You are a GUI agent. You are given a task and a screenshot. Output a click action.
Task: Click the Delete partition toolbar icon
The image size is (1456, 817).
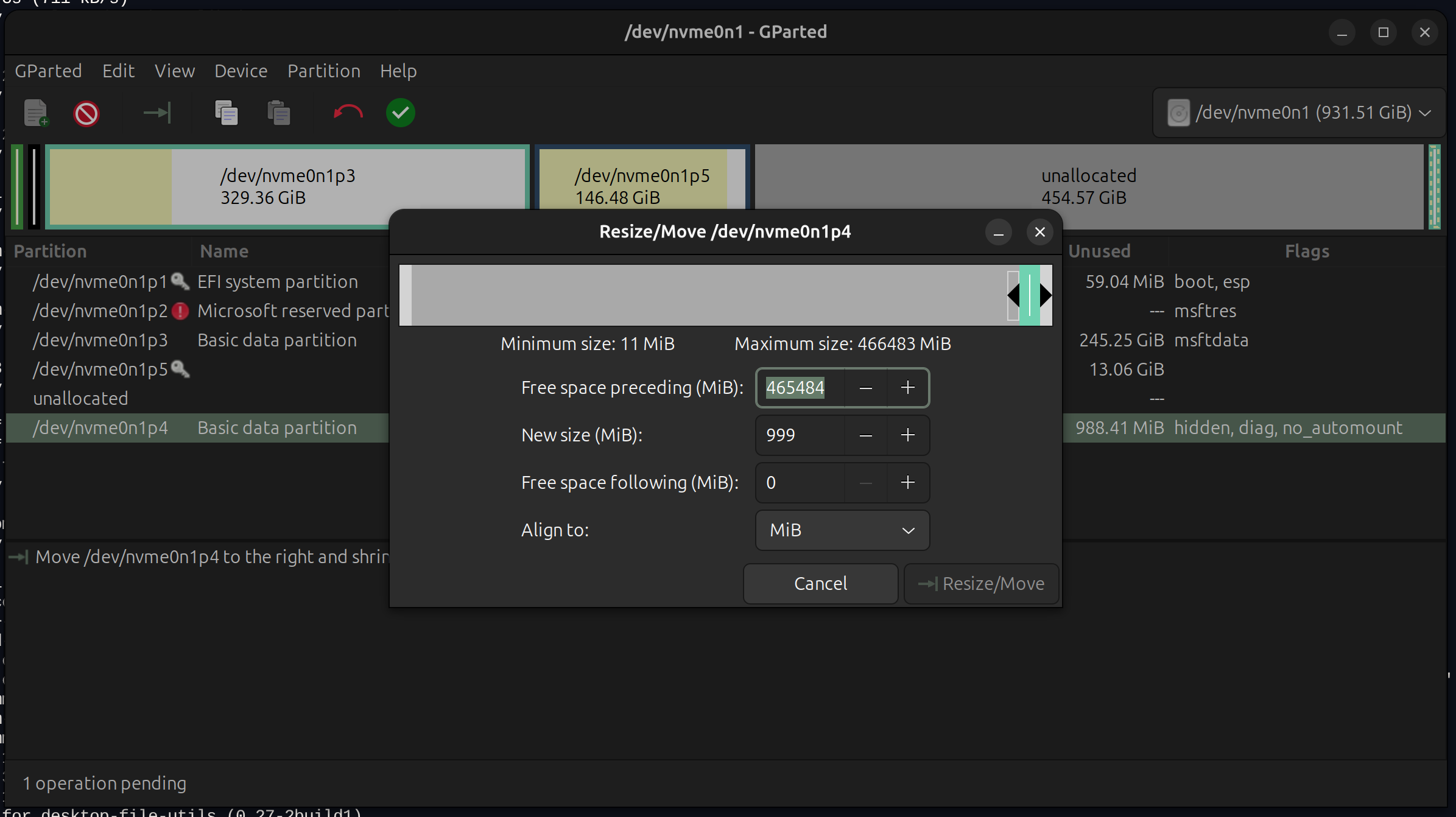[x=86, y=113]
